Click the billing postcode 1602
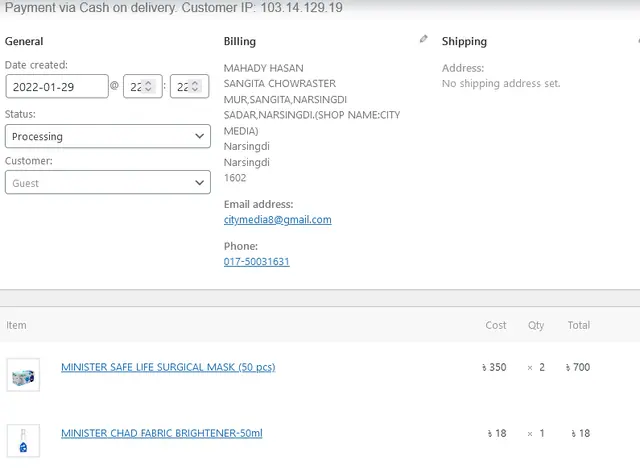Screen dimensions: 640x473 click(x=235, y=178)
